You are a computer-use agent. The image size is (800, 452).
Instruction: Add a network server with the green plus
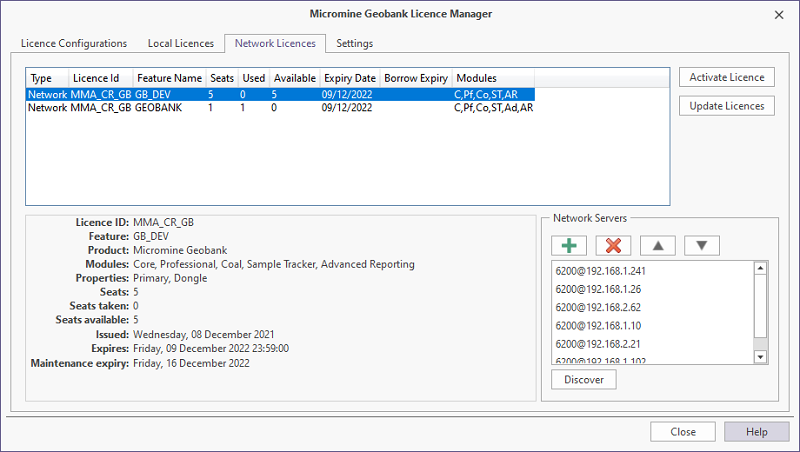[569, 245]
